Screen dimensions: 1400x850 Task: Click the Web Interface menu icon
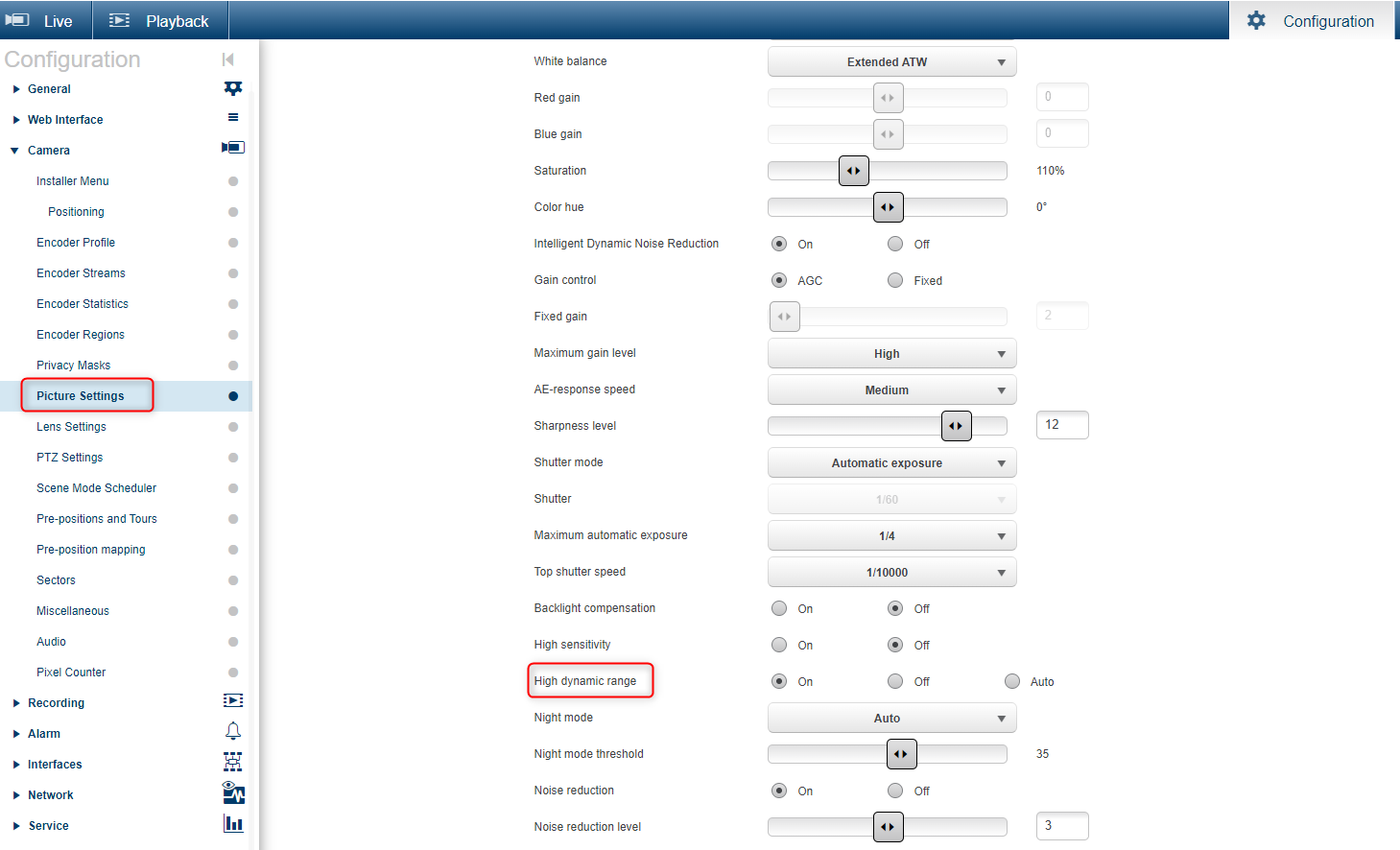[233, 118]
